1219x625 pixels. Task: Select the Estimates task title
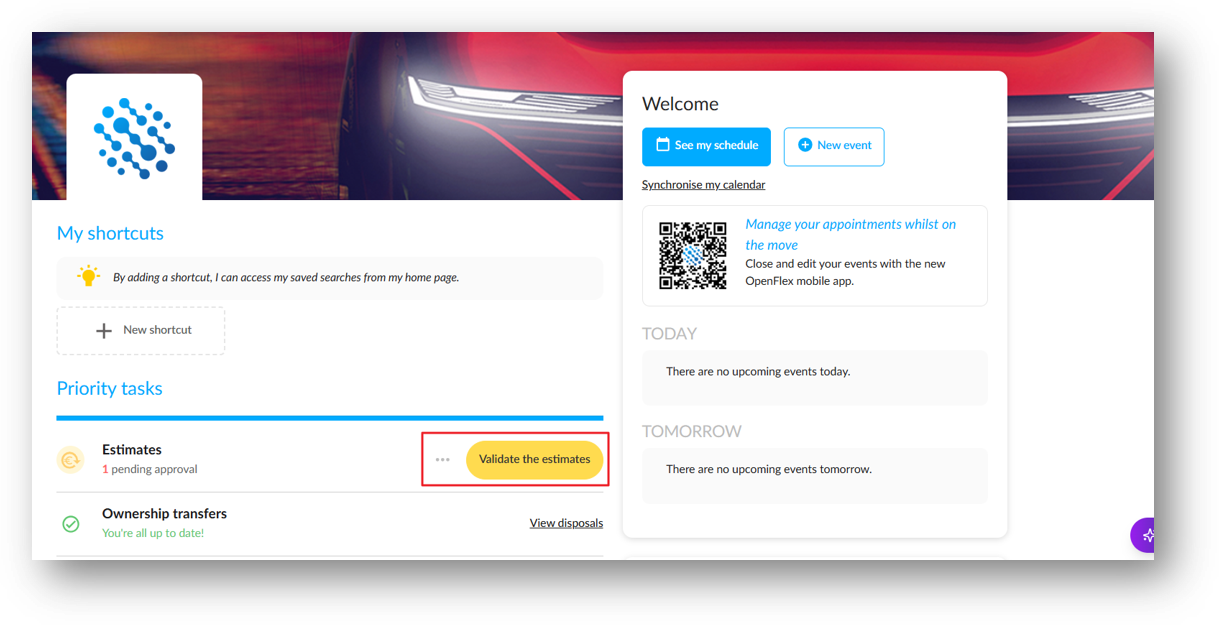132,450
